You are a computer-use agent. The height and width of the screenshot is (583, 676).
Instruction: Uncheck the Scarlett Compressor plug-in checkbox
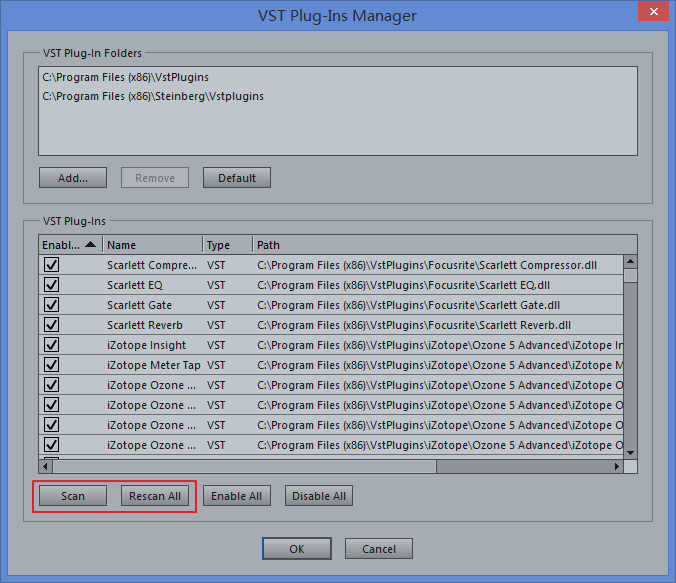point(51,265)
